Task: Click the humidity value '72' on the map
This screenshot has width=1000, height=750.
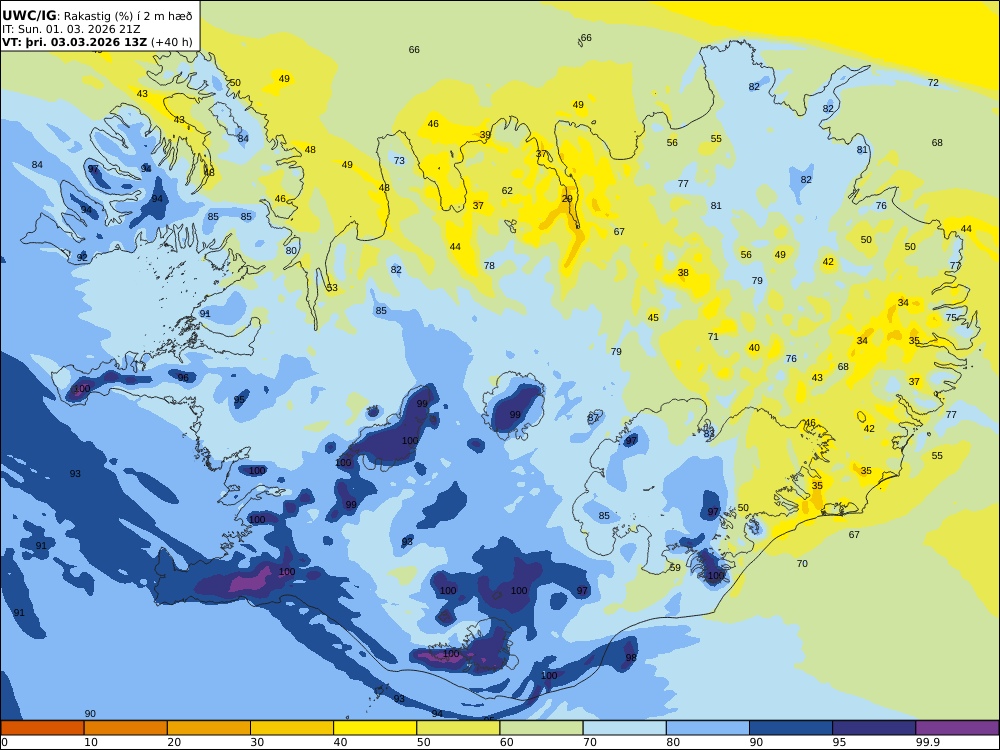Action: coord(933,82)
